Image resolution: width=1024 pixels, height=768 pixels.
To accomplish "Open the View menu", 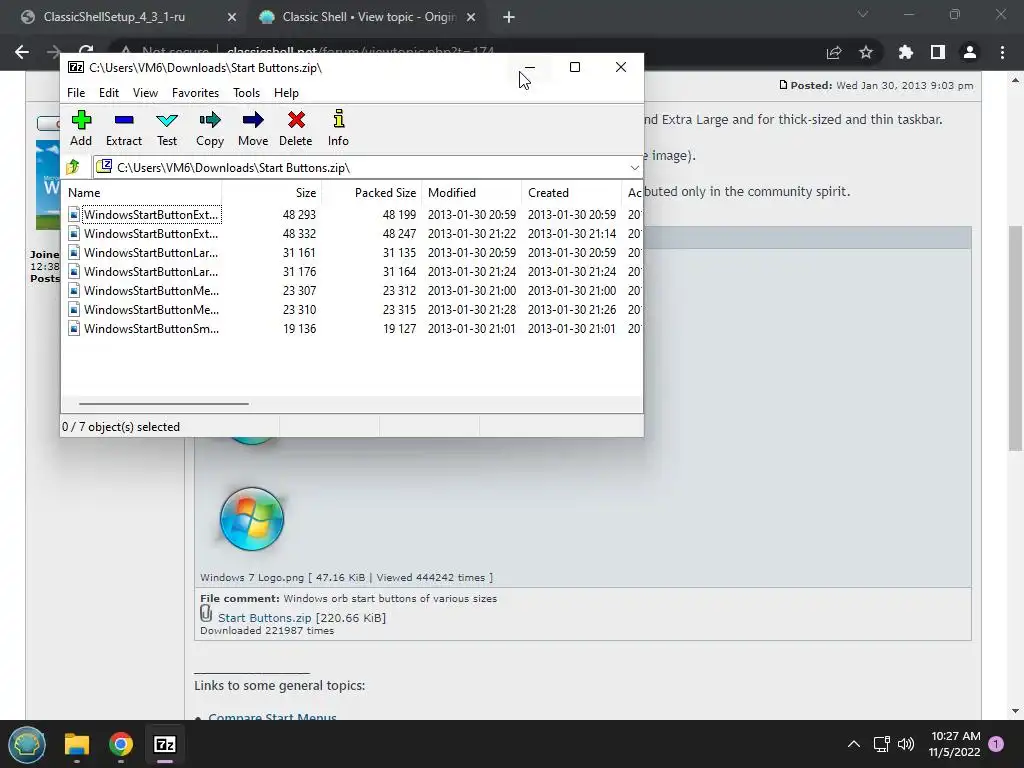I will click(x=145, y=93).
